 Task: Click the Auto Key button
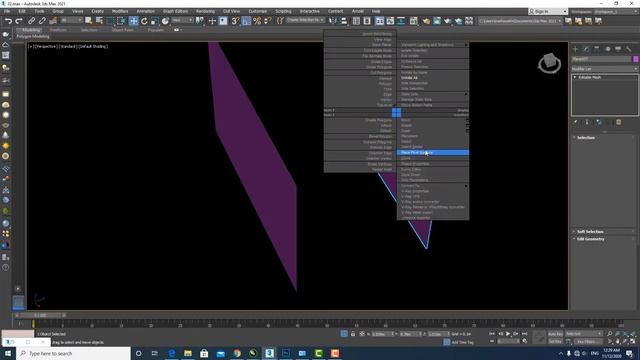555,334
